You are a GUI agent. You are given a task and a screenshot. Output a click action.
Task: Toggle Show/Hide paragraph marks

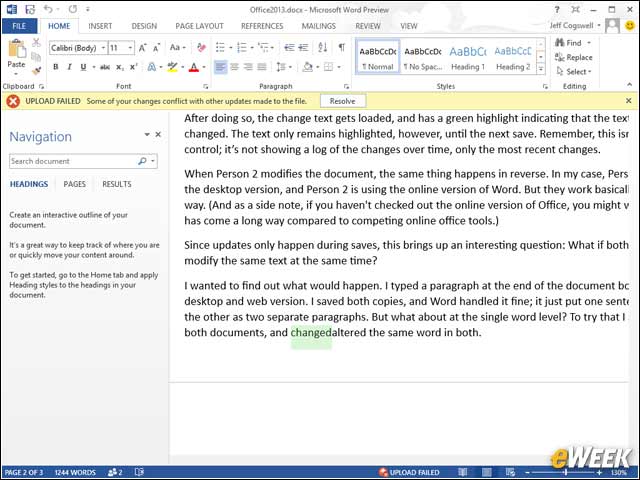[342, 48]
